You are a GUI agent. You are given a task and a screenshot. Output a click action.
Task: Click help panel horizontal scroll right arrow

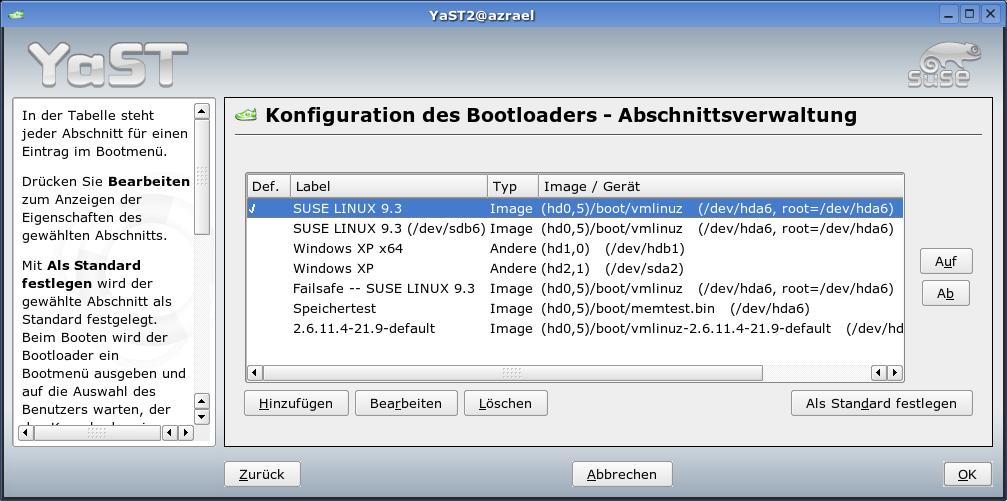186,433
